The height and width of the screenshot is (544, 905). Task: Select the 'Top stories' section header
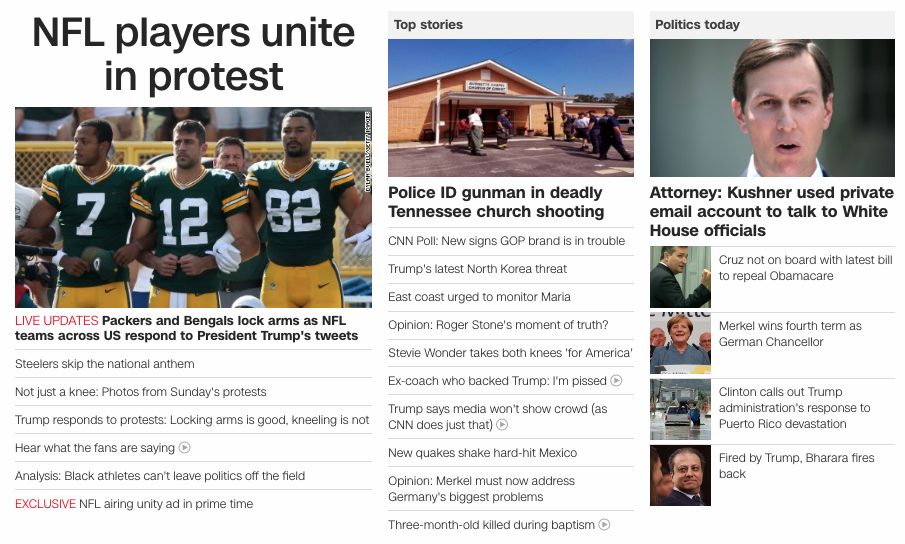[428, 25]
